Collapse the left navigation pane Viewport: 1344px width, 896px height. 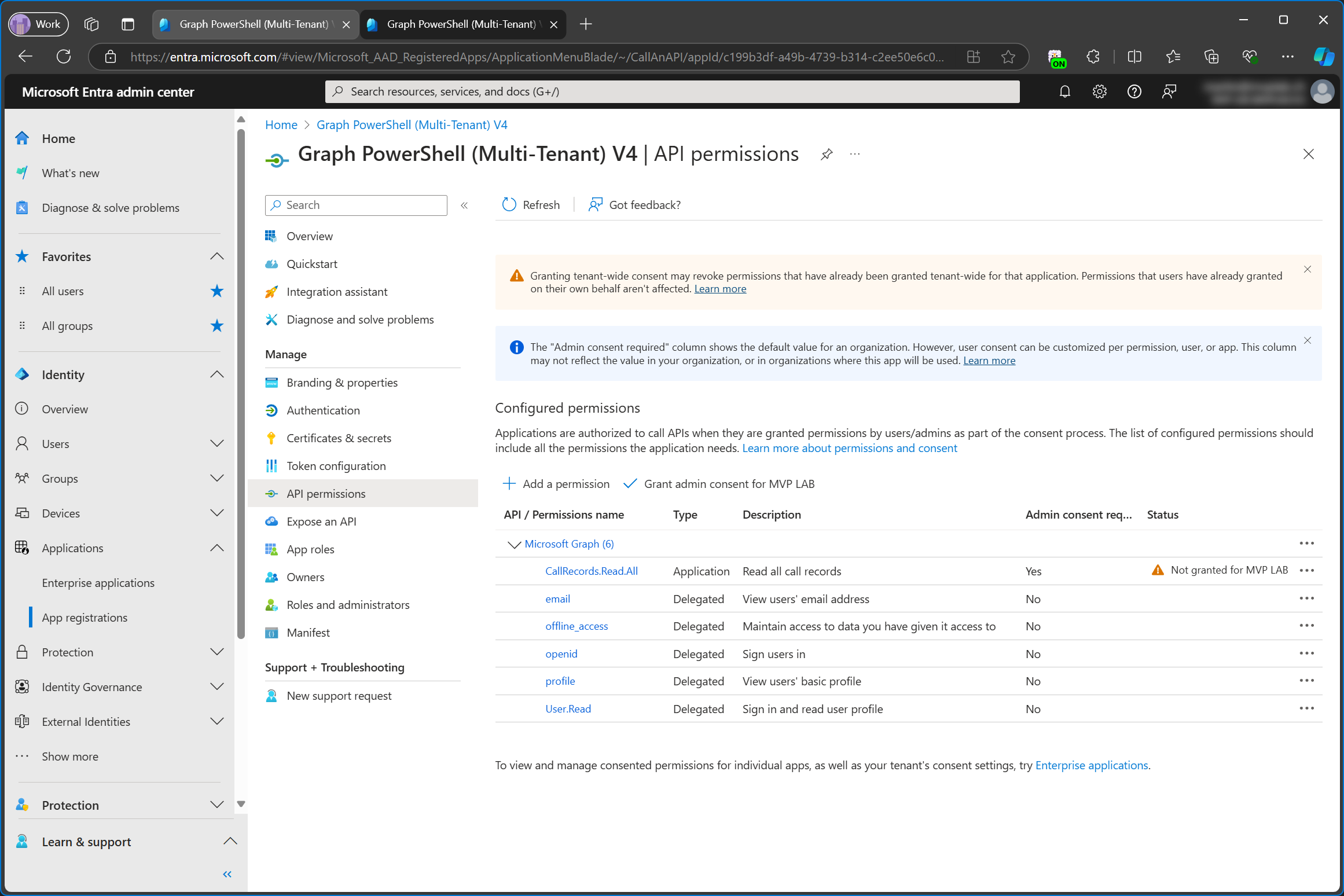(x=227, y=874)
